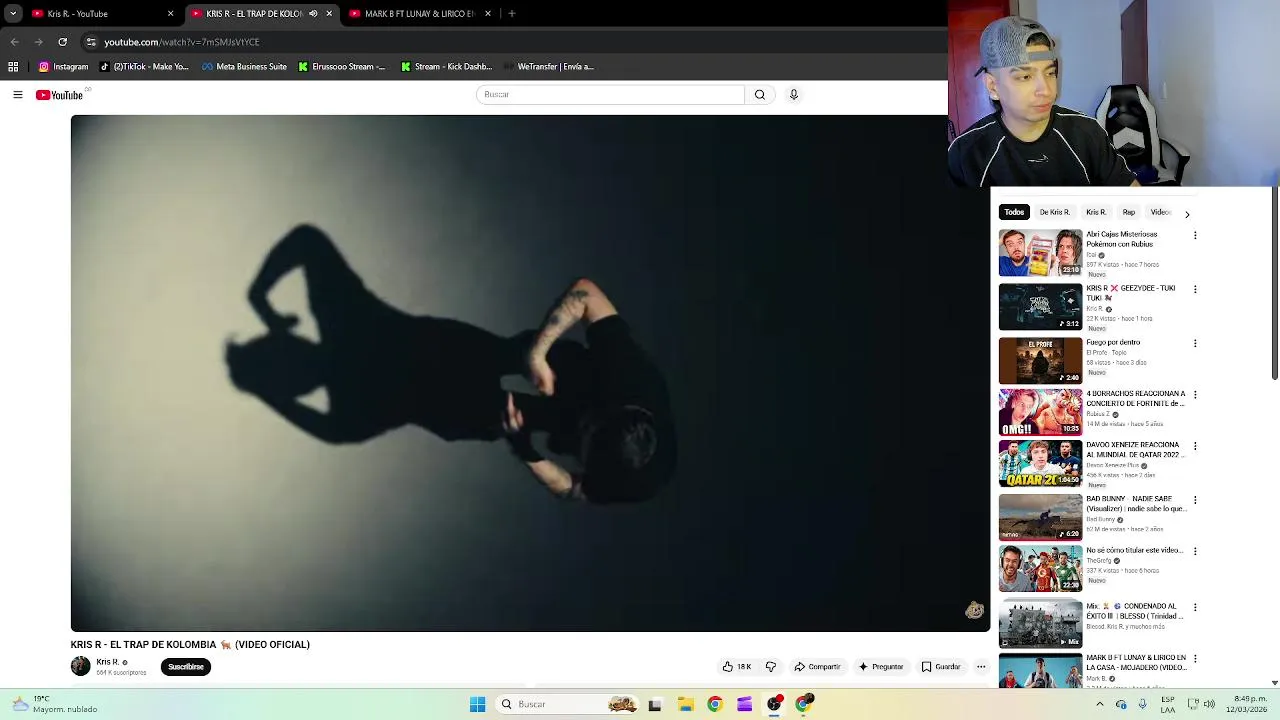Select the Kris R. filter chip
This screenshot has width=1280, height=720.
coord(1096,212)
